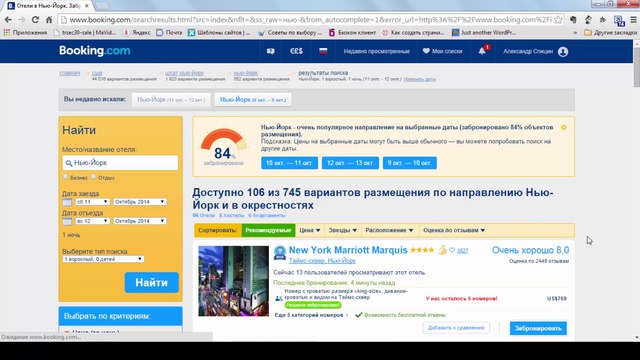Expand the Оценка по отзывам sort dropdown
The width and height of the screenshot is (640, 360).
pyautogui.click(x=454, y=230)
